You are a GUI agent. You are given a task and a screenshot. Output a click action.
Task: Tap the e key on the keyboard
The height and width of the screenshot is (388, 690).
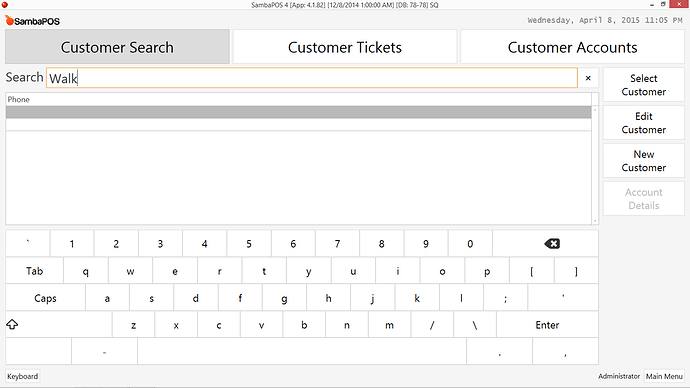click(x=175, y=271)
